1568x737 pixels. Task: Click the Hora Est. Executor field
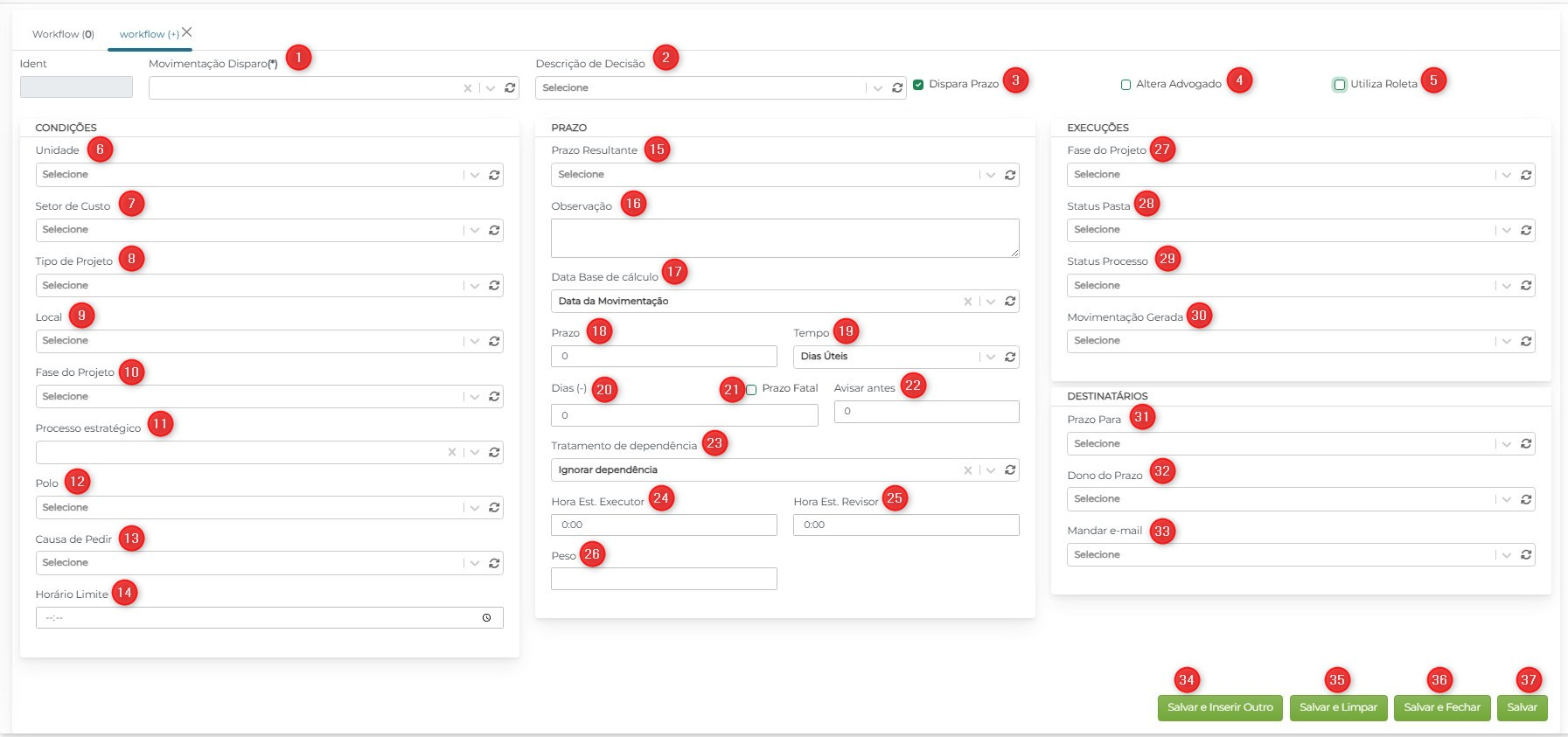coord(664,525)
